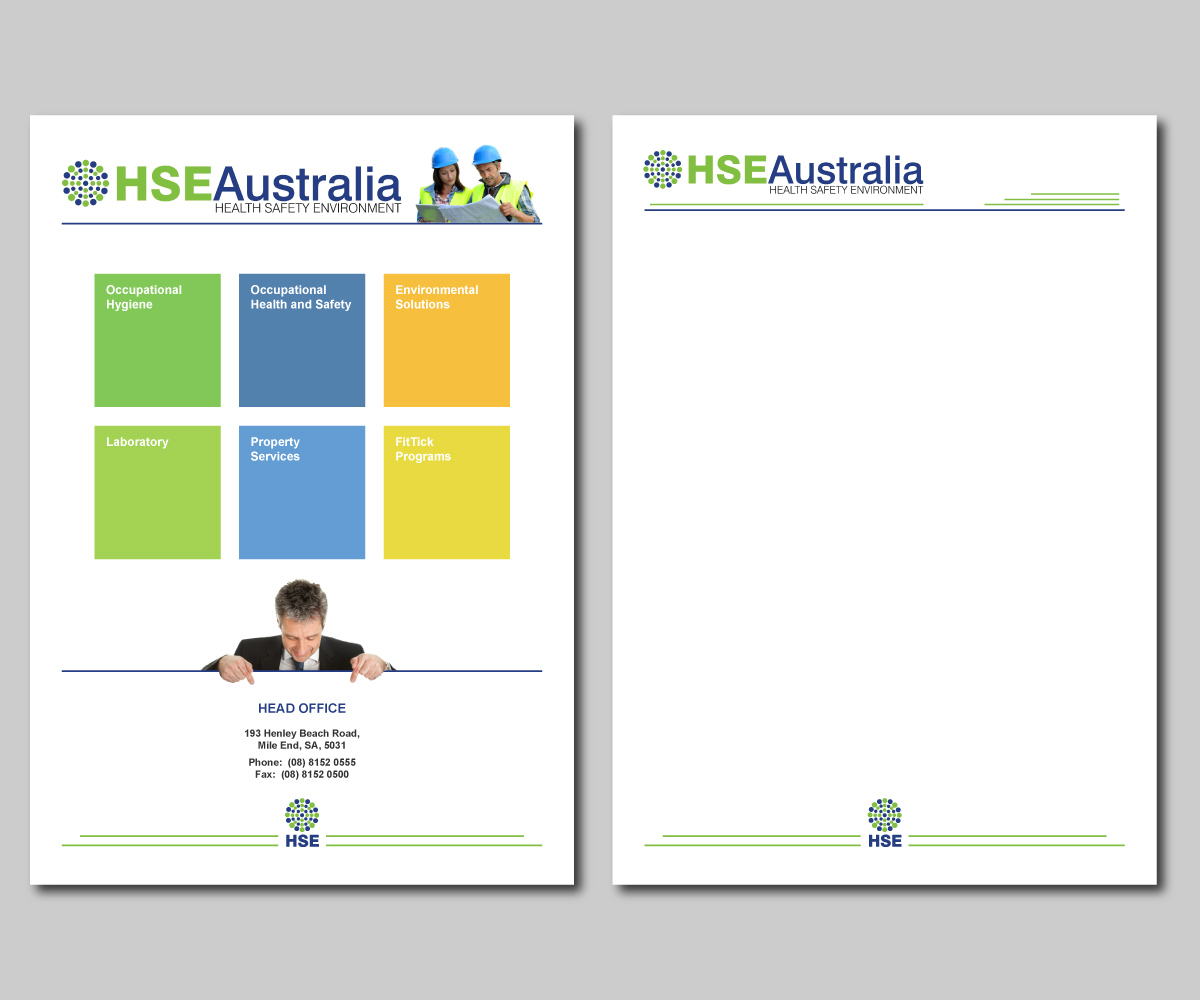Select the FitTick Programs yellow block

click(446, 492)
